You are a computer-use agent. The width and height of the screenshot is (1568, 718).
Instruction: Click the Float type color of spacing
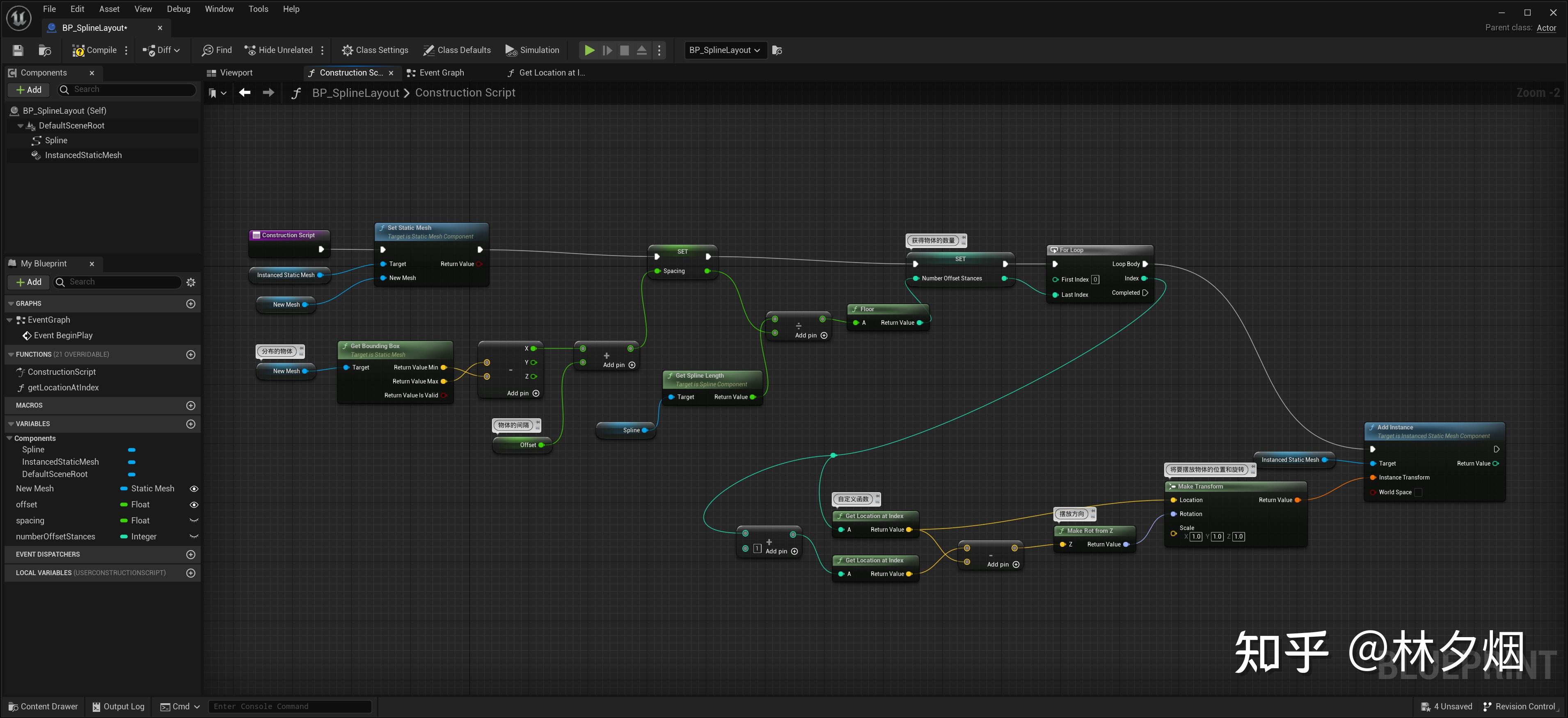click(124, 521)
